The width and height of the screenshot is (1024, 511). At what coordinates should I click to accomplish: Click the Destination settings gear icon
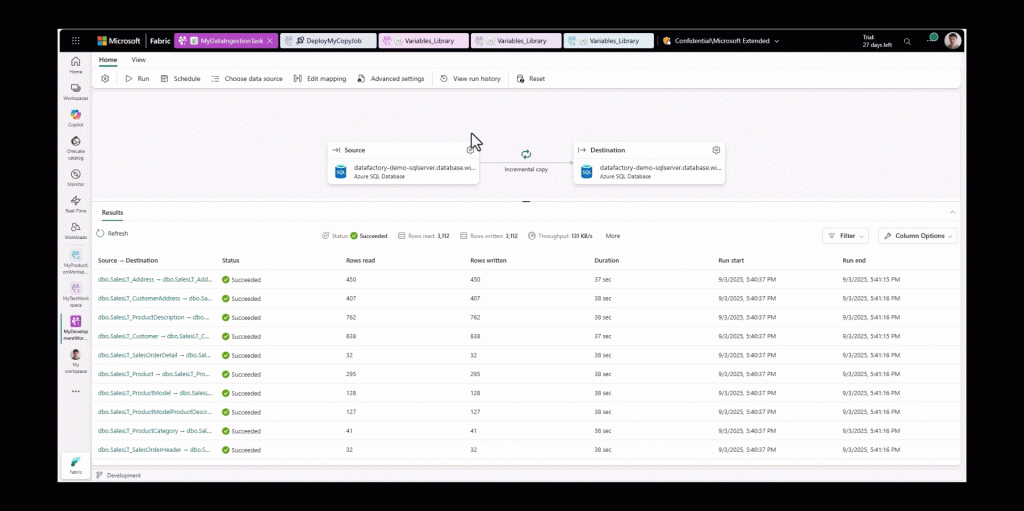716,150
